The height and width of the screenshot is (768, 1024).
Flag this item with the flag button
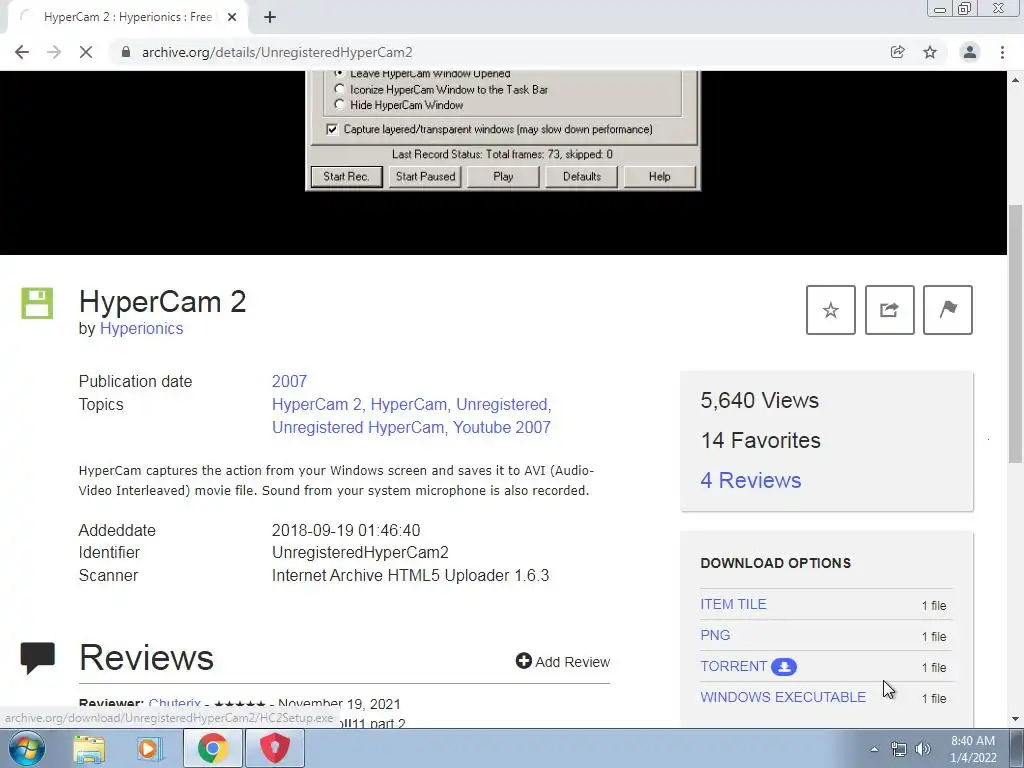(x=948, y=310)
